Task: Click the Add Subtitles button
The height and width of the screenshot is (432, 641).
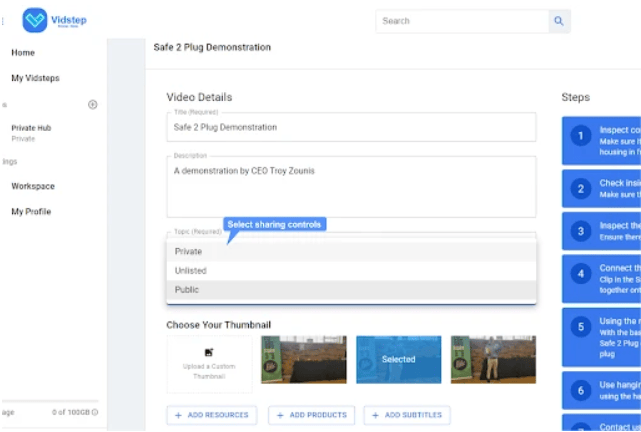Action: click(408, 415)
